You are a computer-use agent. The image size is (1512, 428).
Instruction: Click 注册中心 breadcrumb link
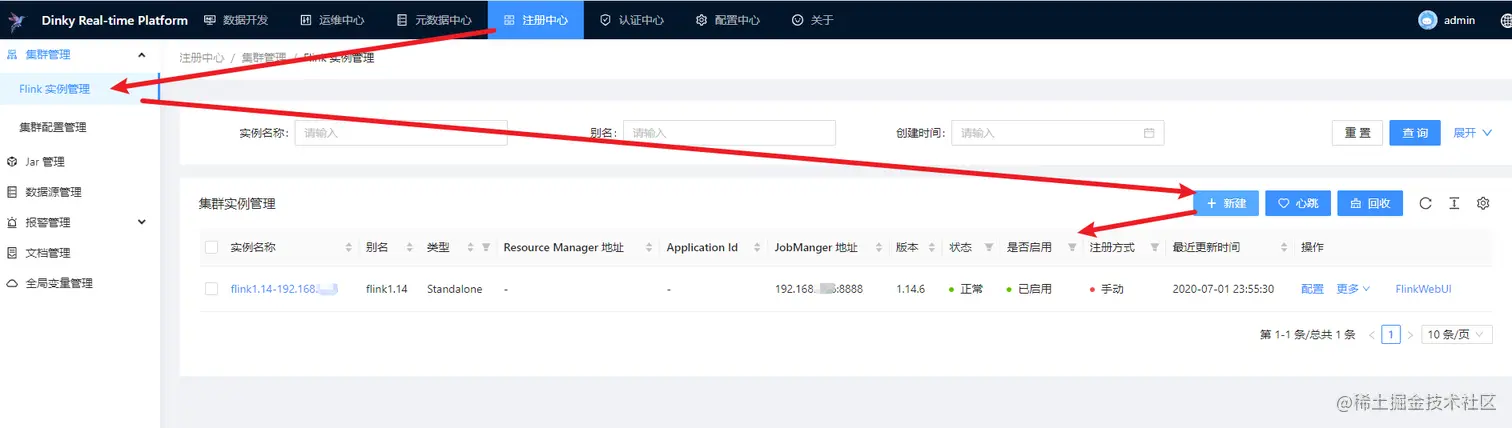pyautogui.click(x=202, y=58)
